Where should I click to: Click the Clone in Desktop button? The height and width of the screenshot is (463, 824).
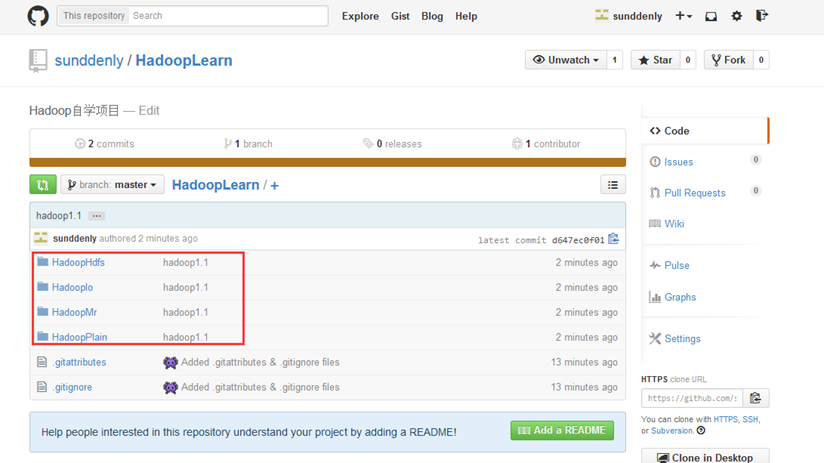[x=705, y=457]
